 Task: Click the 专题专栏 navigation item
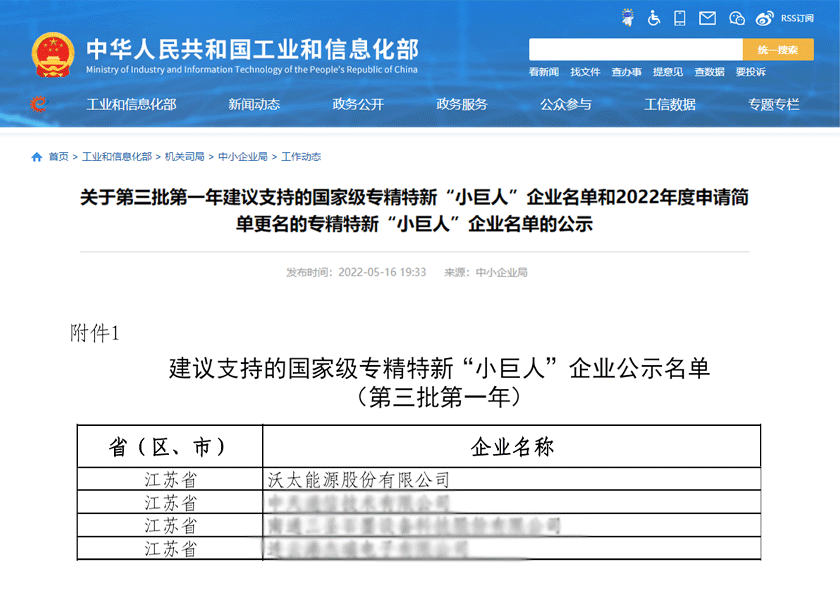pos(774,104)
